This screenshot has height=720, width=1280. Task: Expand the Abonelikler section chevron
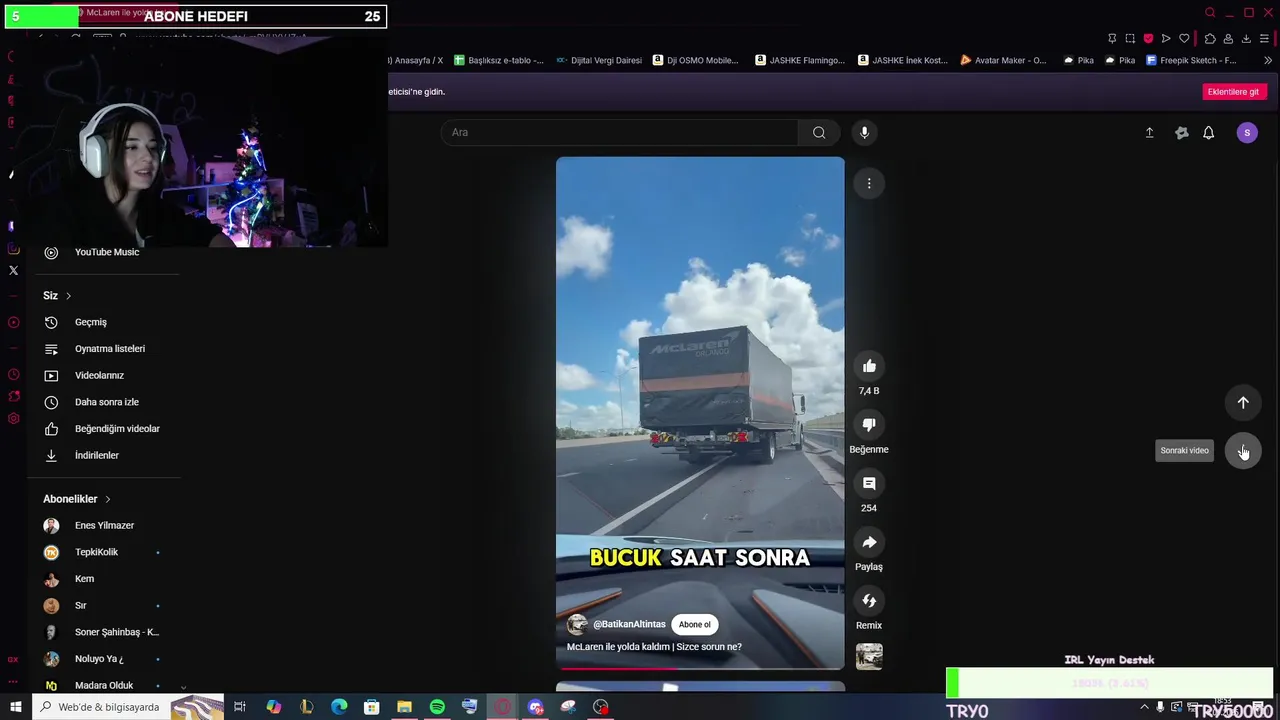coord(107,499)
